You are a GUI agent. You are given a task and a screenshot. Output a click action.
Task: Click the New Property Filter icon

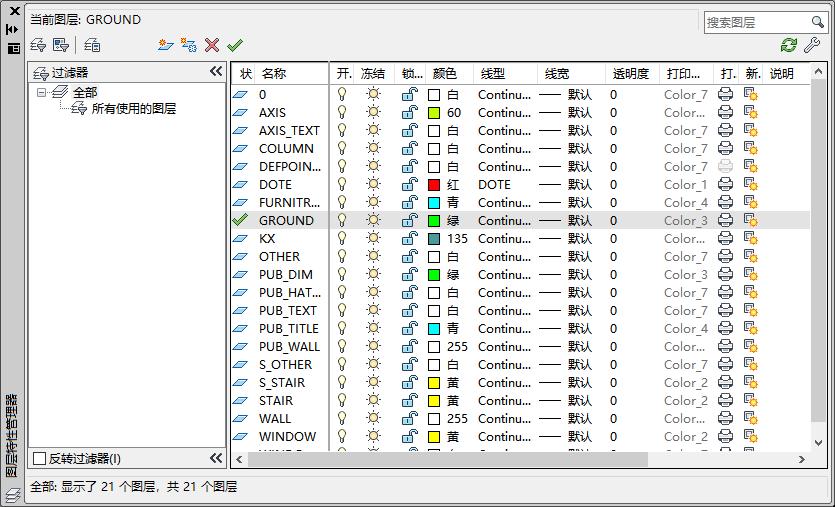[x=38, y=45]
